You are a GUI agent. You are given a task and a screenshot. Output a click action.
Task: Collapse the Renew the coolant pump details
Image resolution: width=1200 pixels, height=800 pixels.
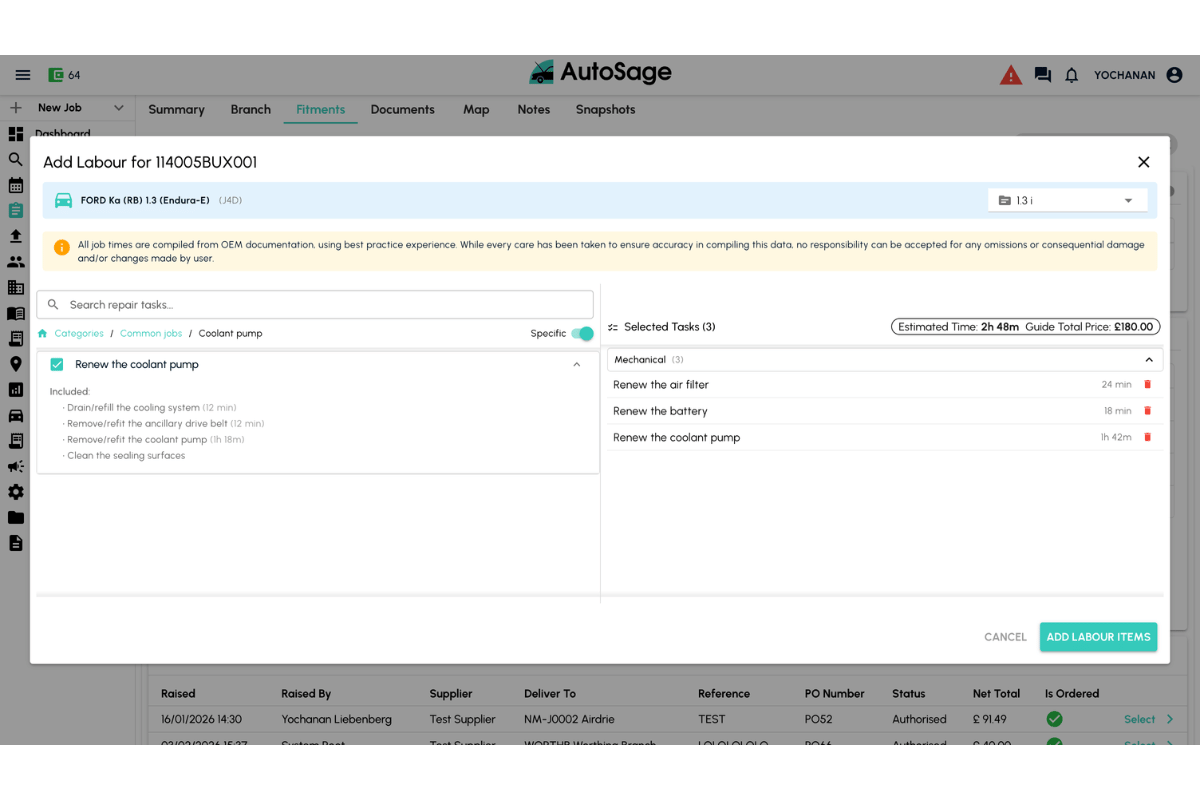click(x=577, y=365)
